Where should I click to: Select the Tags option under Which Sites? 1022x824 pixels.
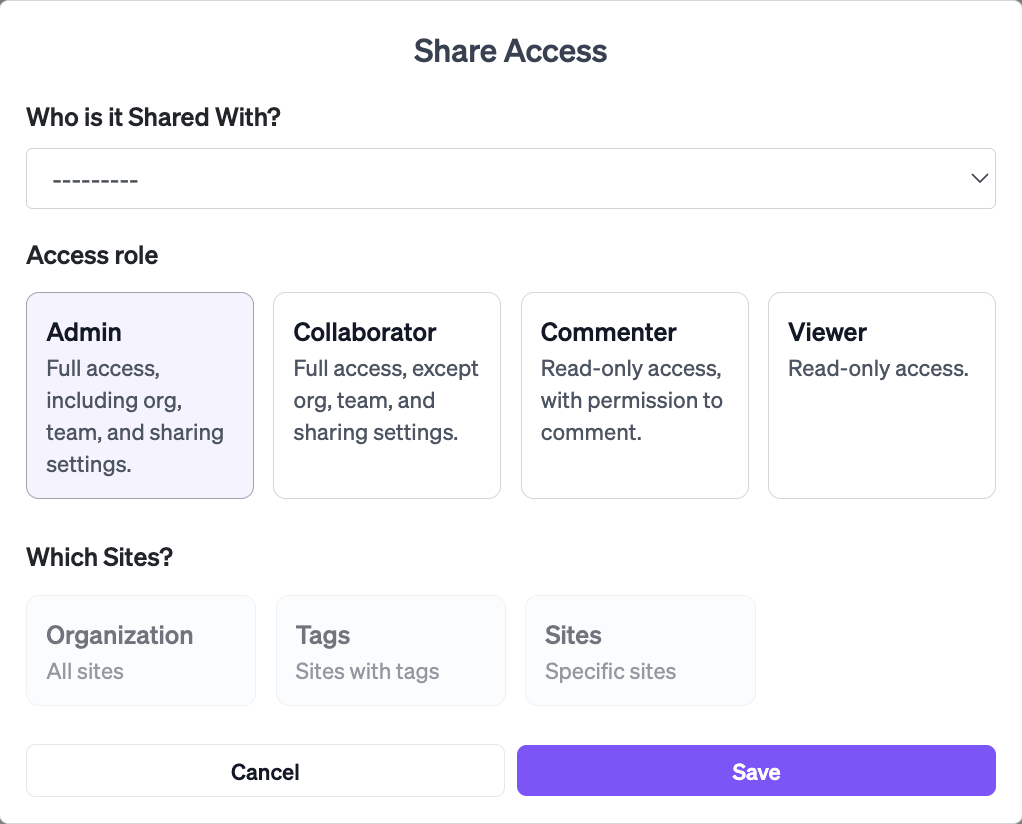(390, 650)
